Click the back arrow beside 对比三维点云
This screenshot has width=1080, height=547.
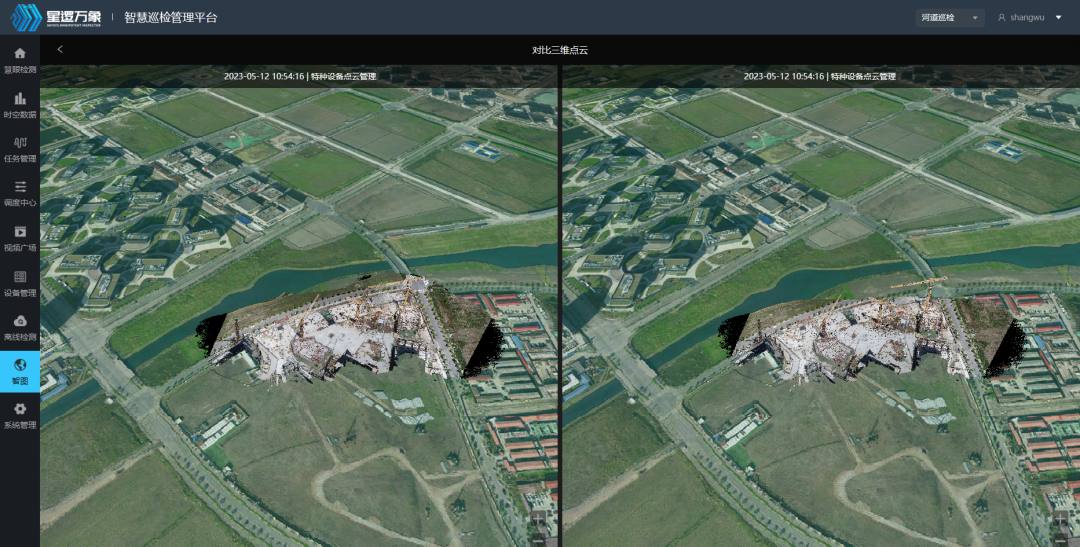click(60, 49)
